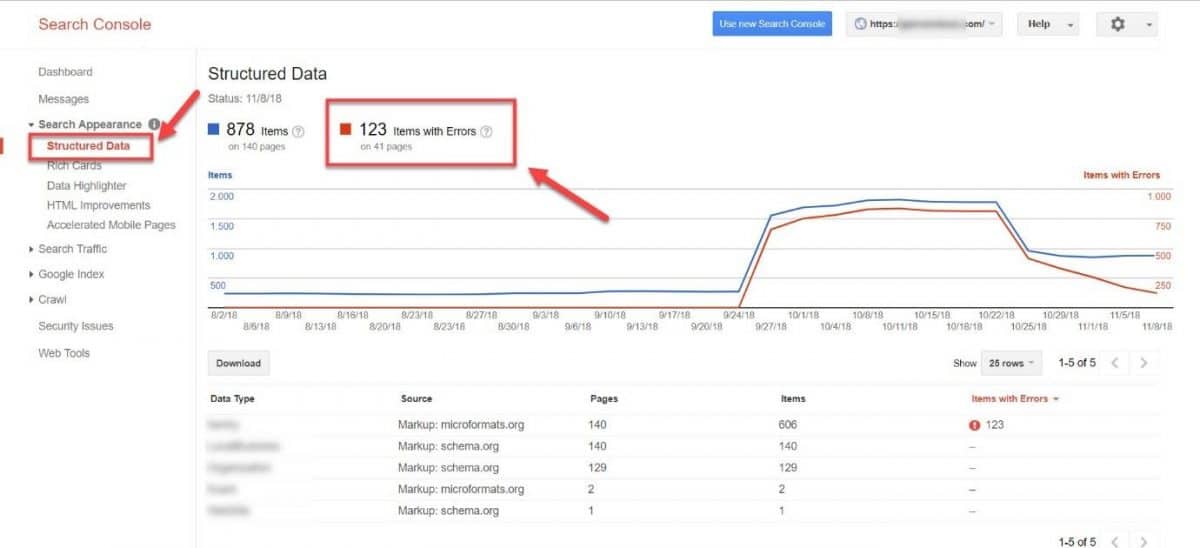Open Dashboard in the sidebar
This screenshot has width=1200, height=548.
pyautogui.click(x=65, y=72)
